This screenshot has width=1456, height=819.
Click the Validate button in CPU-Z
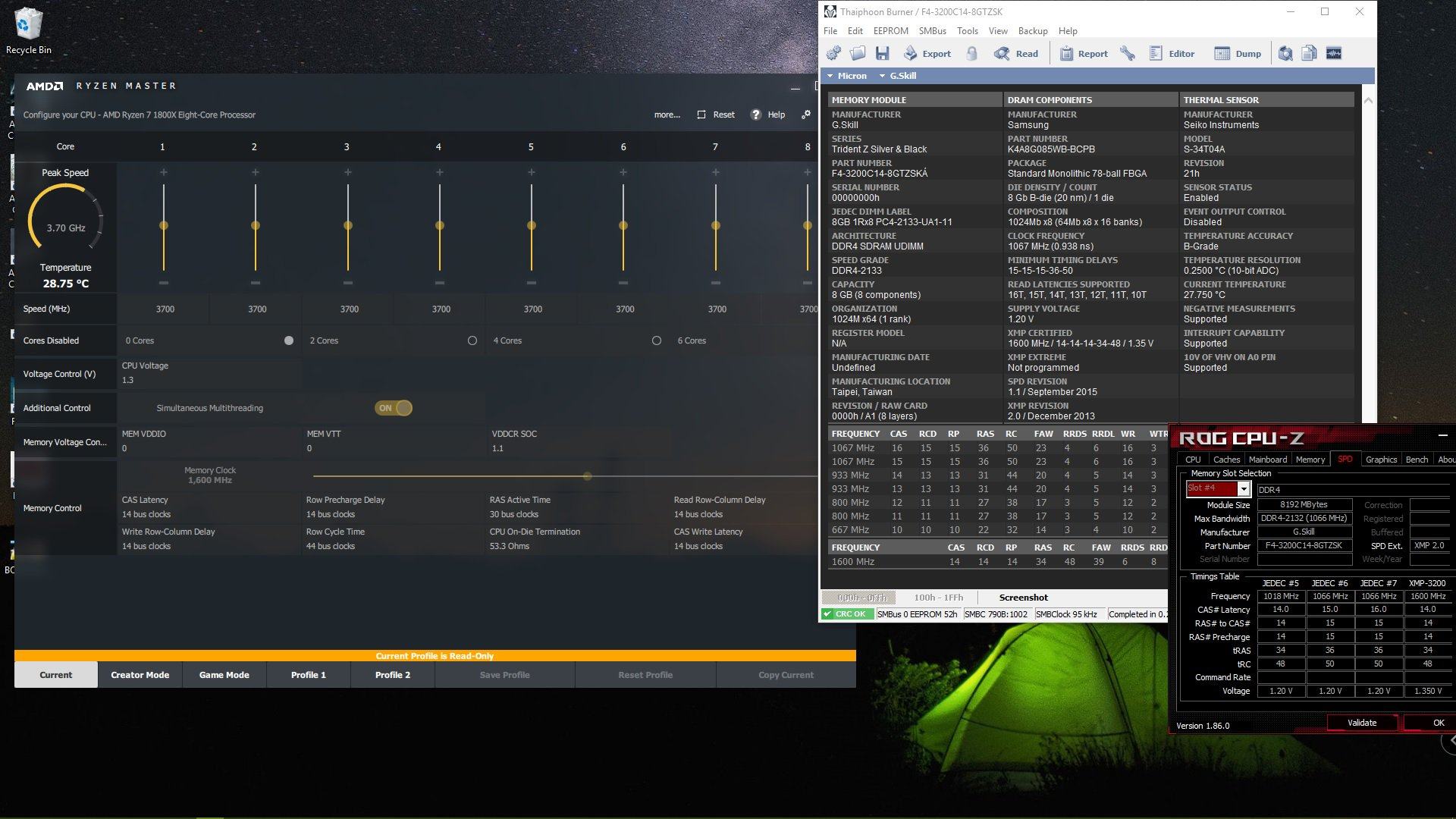pyautogui.click(x=1362, y=723)
